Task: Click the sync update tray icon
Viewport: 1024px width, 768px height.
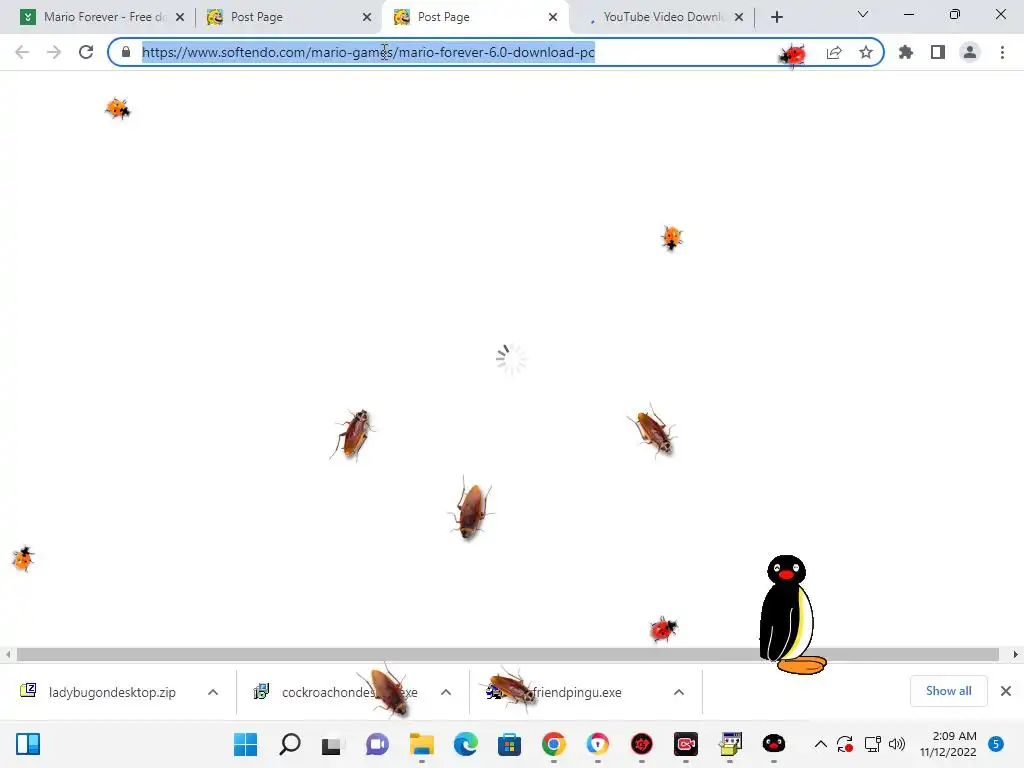Action: [x=845, y=744]
